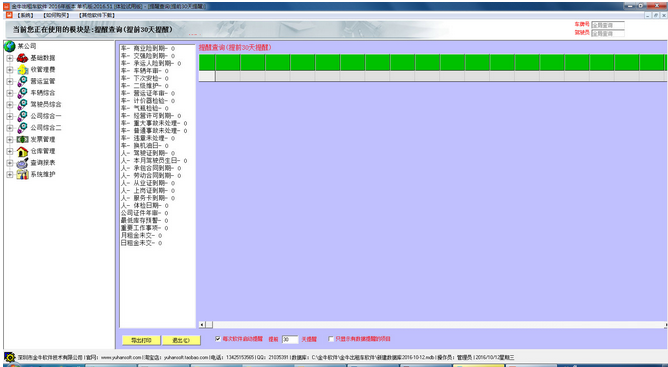Select the 车辆综合 tree item label
The width and height of the screenshot is (668, 367).
click(43, 93)
